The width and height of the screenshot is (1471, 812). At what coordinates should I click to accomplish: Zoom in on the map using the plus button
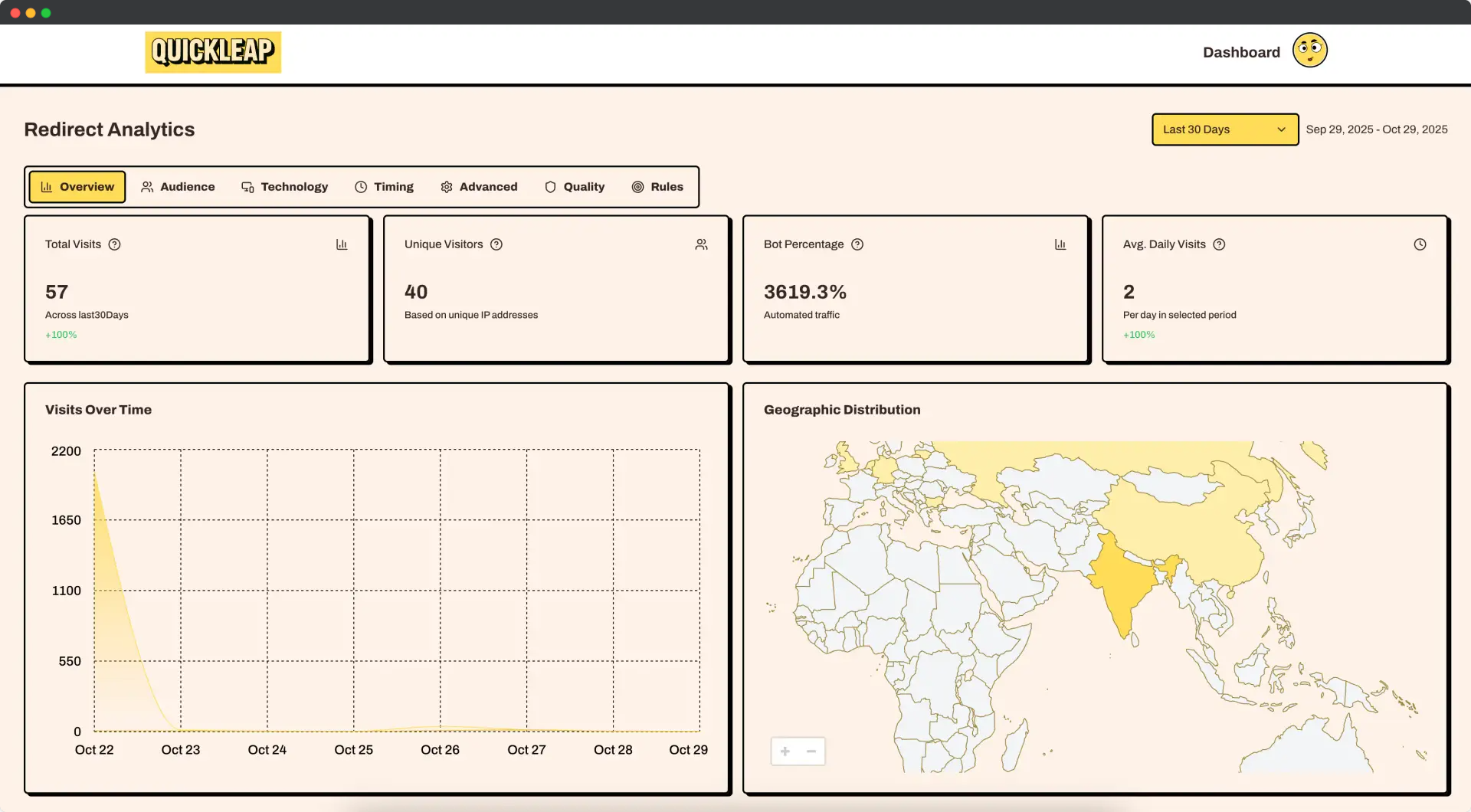785,751
